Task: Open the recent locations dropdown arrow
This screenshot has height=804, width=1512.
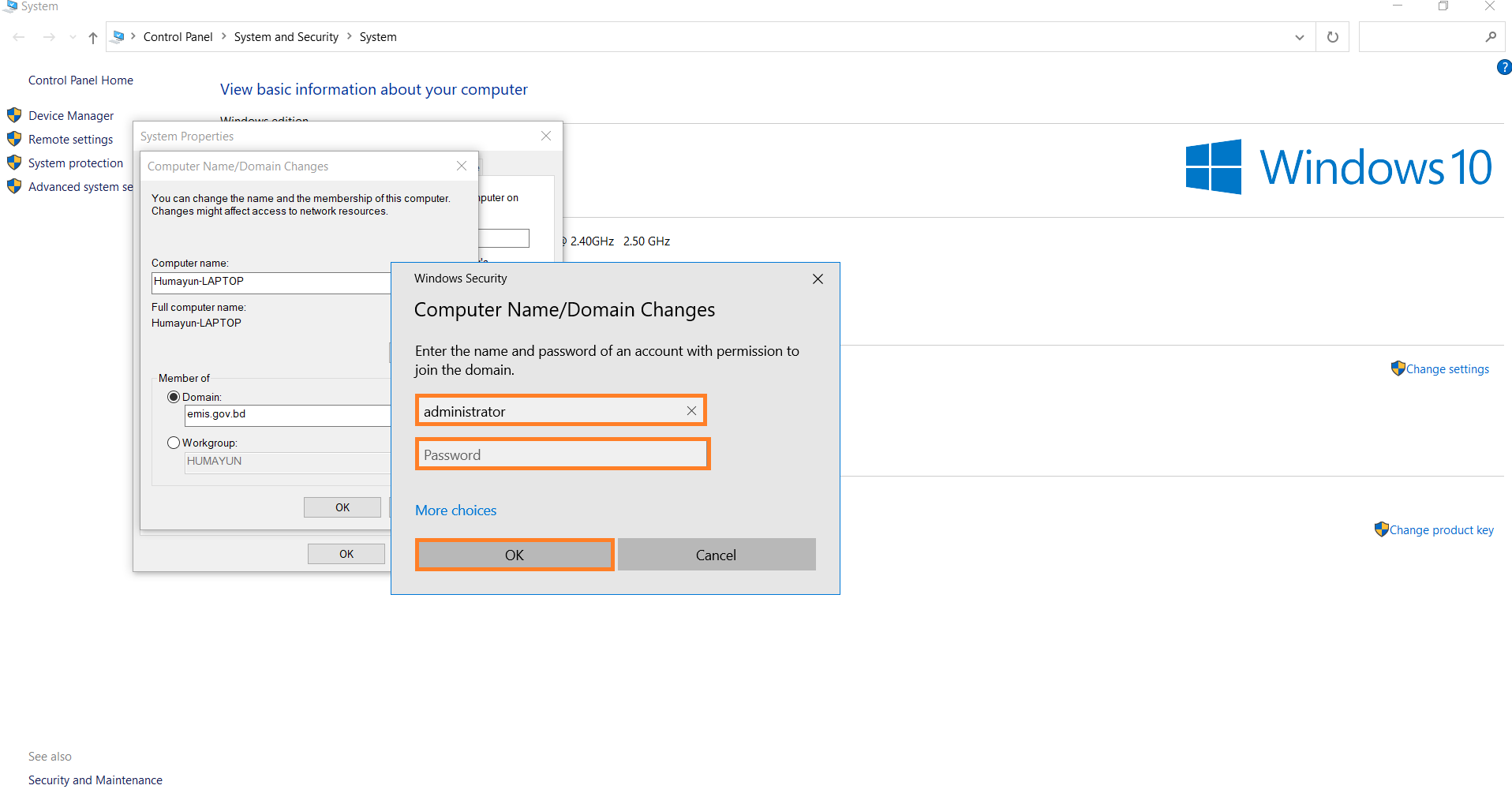Action: (73, 37)
